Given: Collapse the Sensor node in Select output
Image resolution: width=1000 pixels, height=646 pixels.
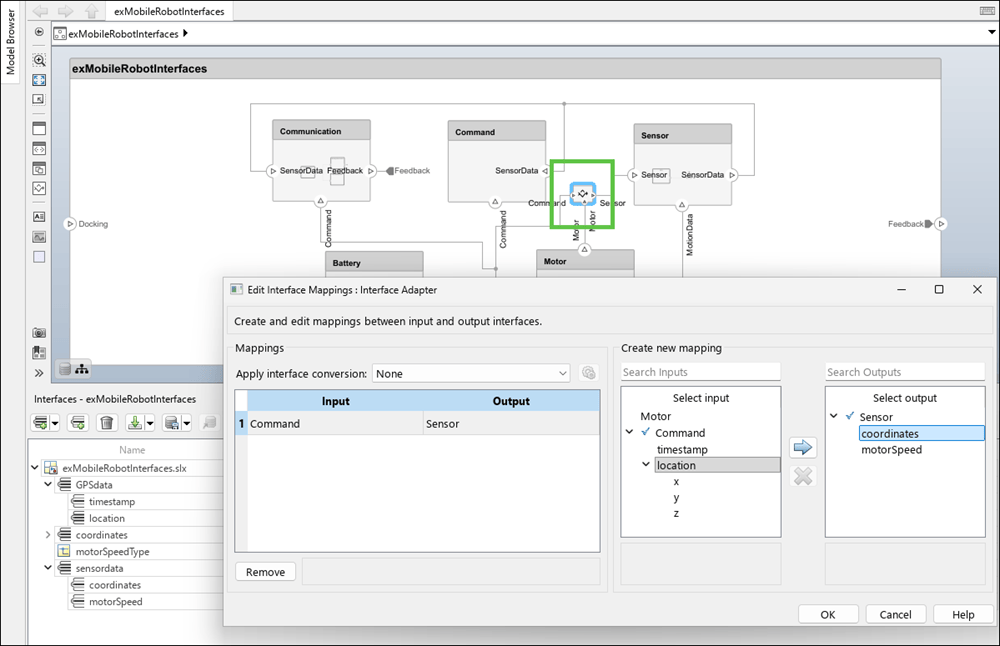Looking at the screenshot, I should point(834,416).
